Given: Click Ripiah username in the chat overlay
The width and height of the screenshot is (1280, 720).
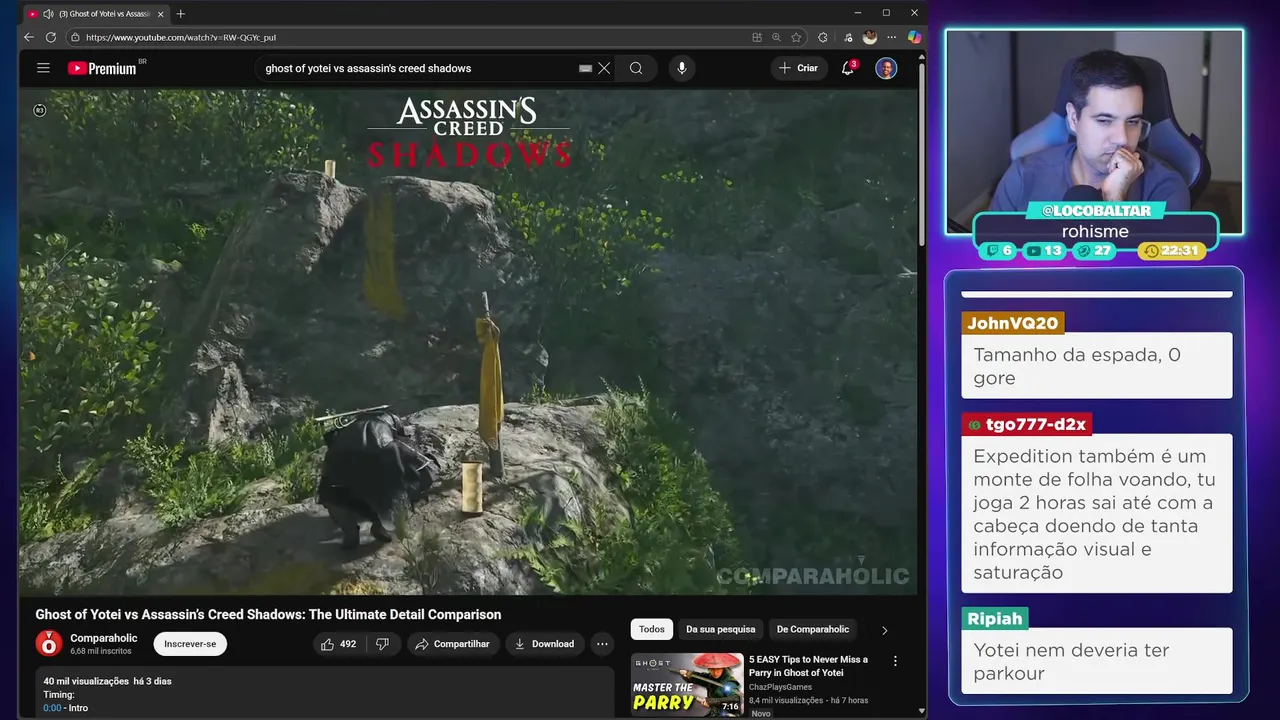Looking at the screenshot, I should pyautogui.click(x=995, y=618).
